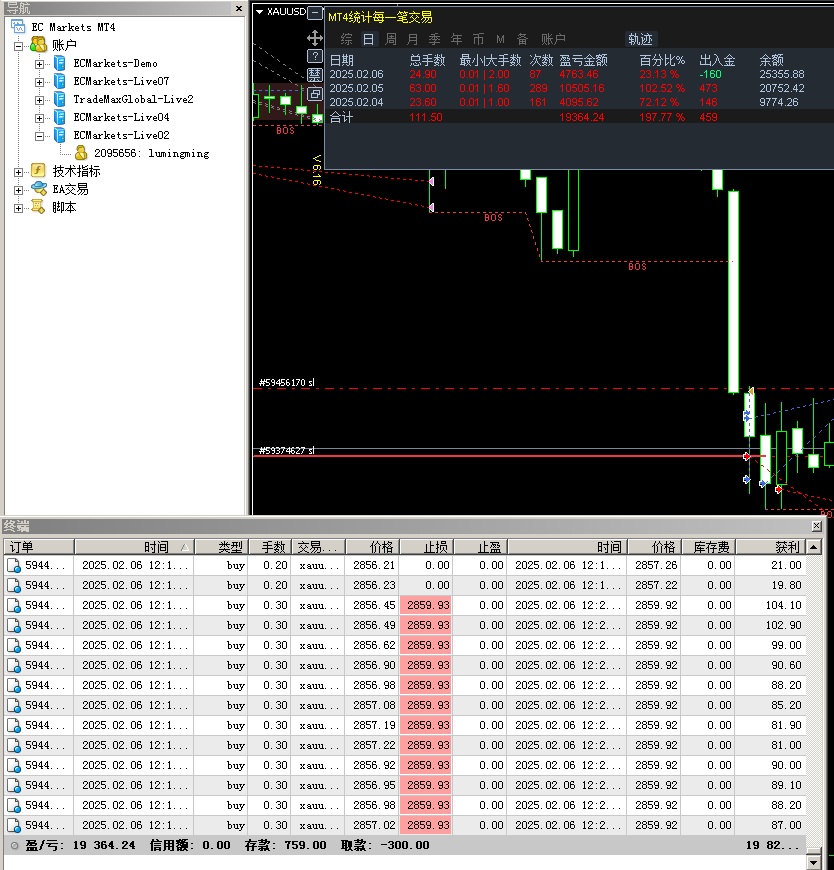834x870 pixels.
Task: Click the EC Markets MT4 root icon
Action: coord(18,27)
